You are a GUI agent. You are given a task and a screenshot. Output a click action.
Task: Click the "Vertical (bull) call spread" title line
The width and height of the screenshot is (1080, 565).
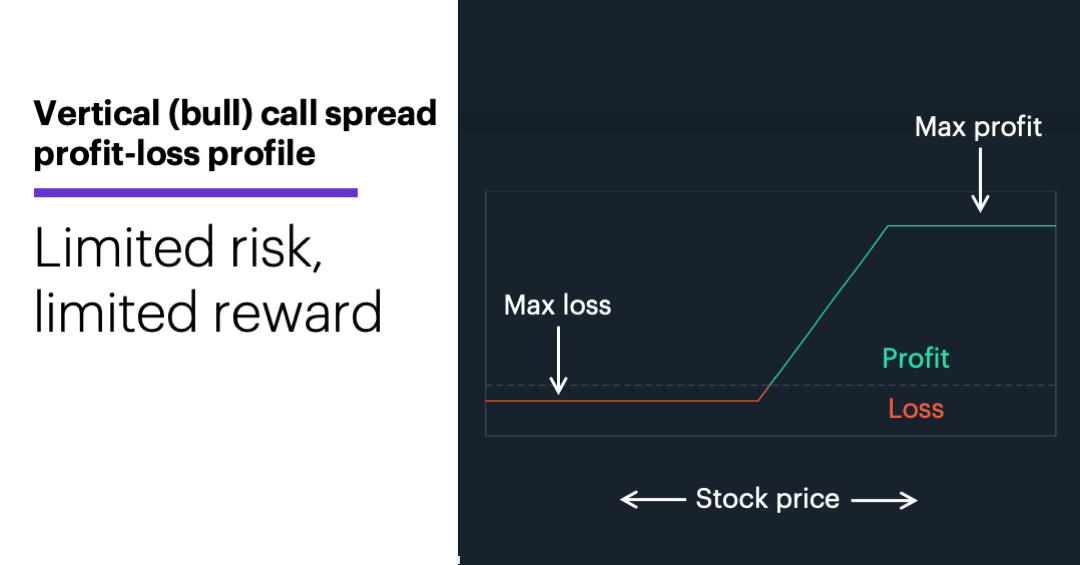tap(235, 114)
